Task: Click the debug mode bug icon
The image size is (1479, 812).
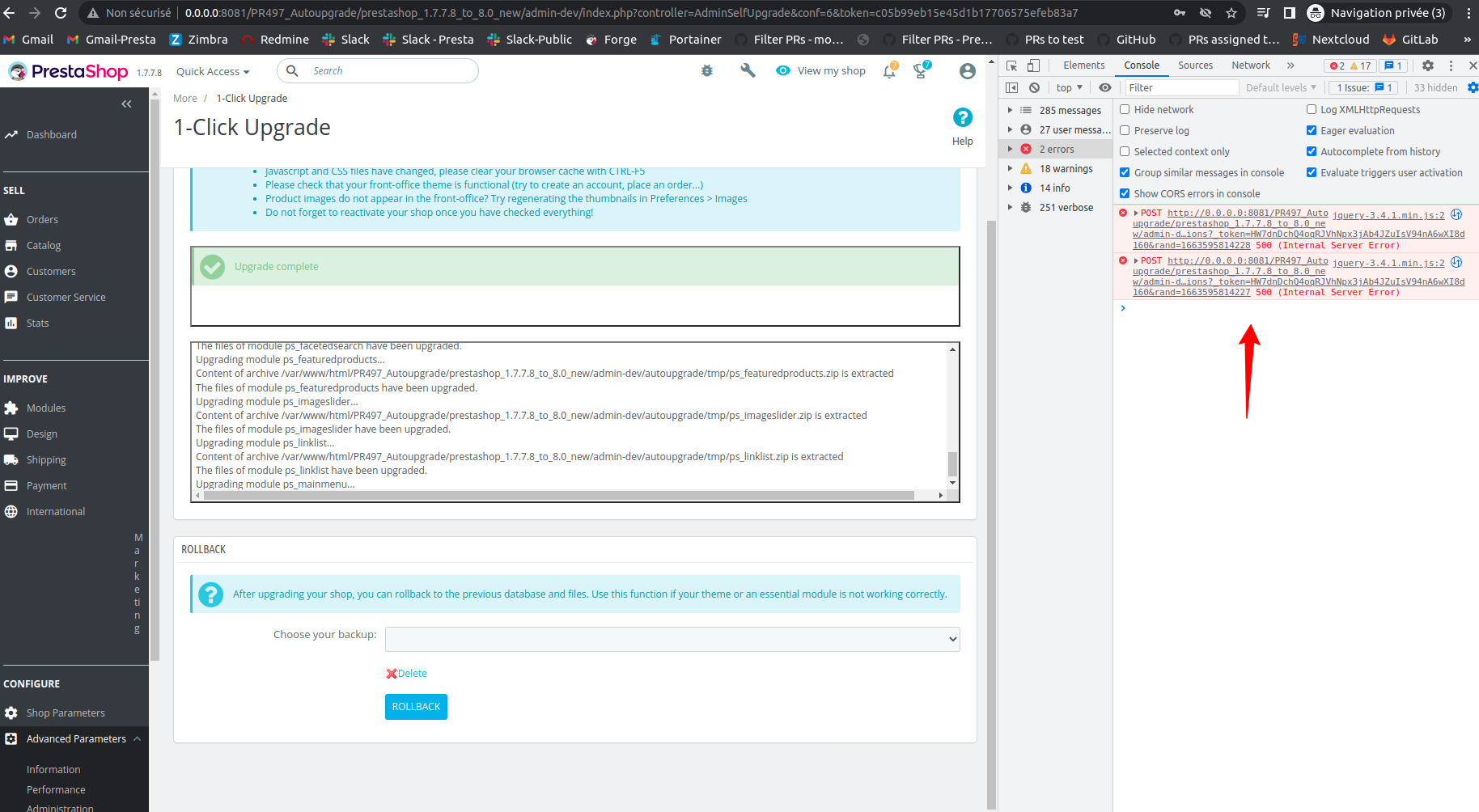Action: 706,70
